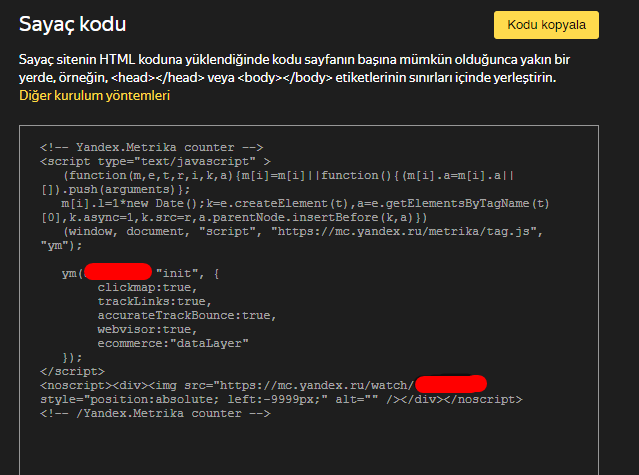Click the '<!-- /Yandex.Metrika counter -->' closing comment
The height and width of the screenshot is (475, 639).
155,413
